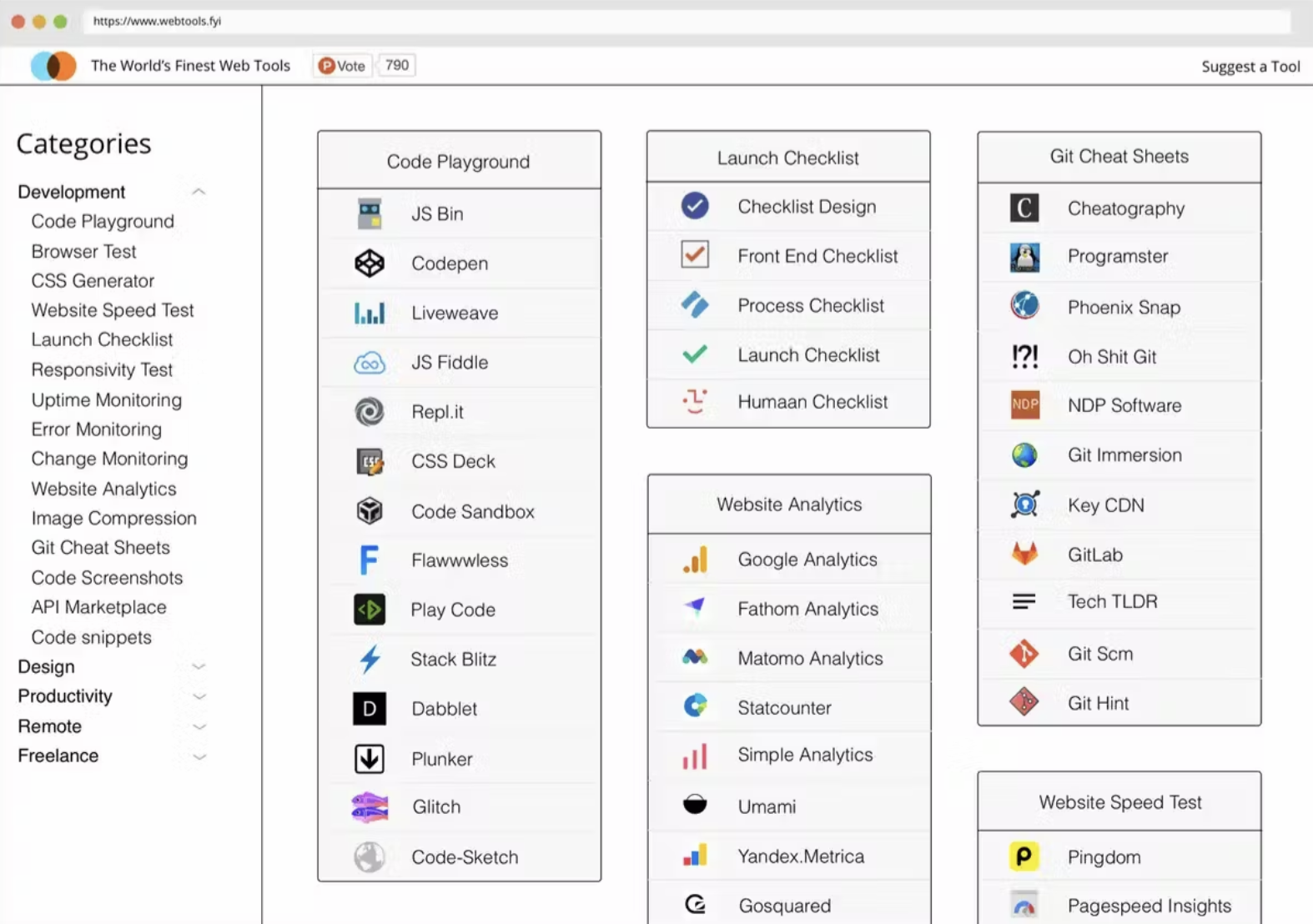Screen dimensions: 1313x924
Task: Click the Code Sandbox cube icon
Action: (370, 510)
